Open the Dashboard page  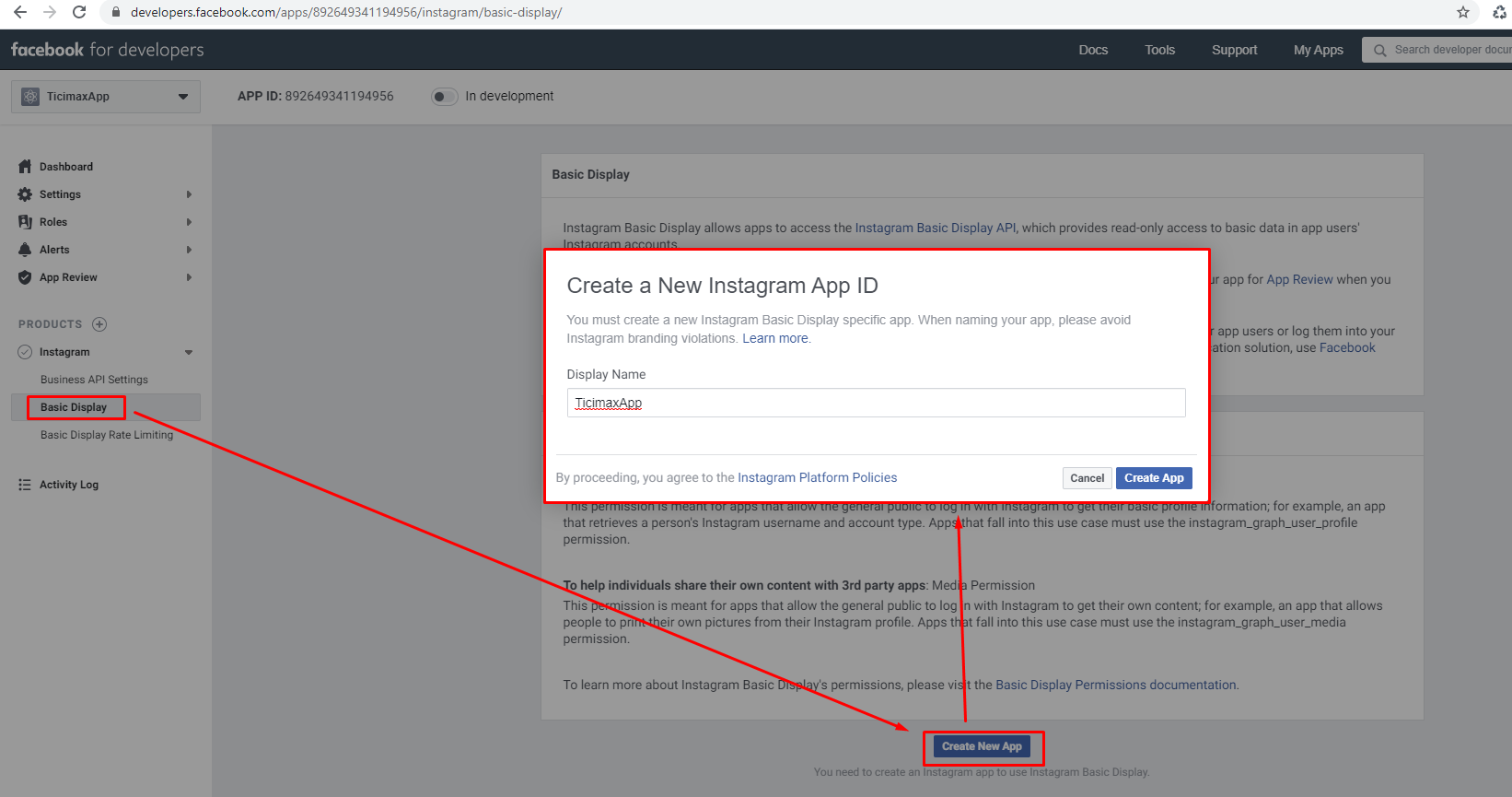pos(66,167)
